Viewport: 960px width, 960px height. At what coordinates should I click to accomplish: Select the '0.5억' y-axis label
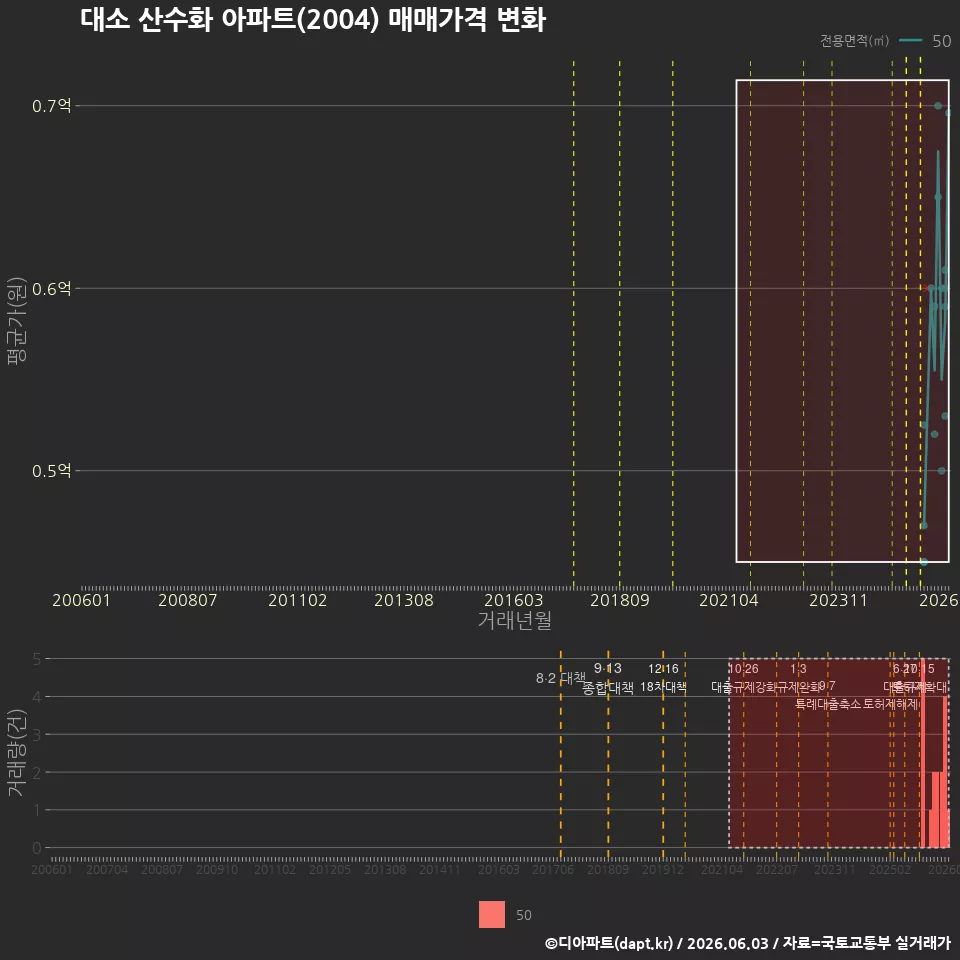pyautogui.click(x=52, y=471)
